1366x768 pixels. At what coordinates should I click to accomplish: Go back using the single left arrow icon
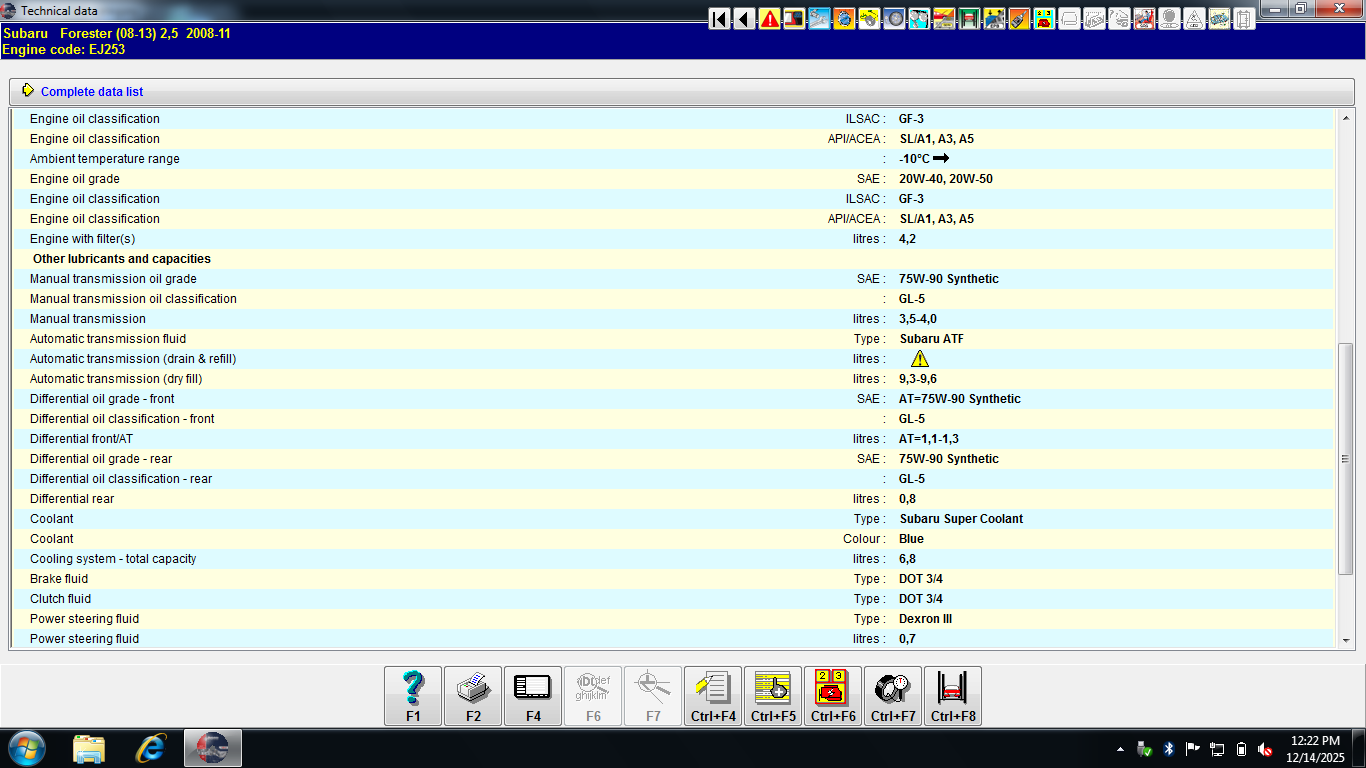click(x=745, y=18)
